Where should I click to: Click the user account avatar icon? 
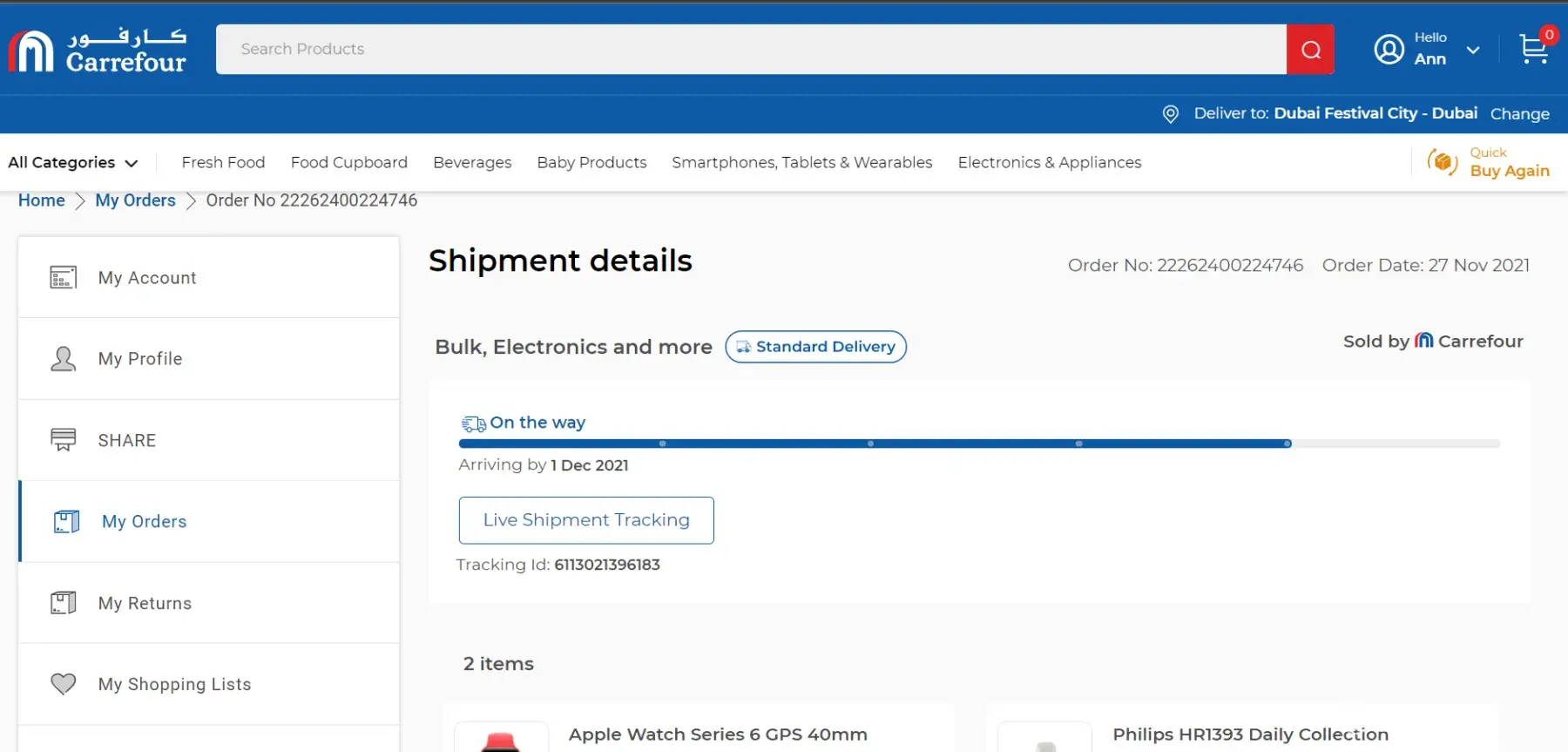1389,50
